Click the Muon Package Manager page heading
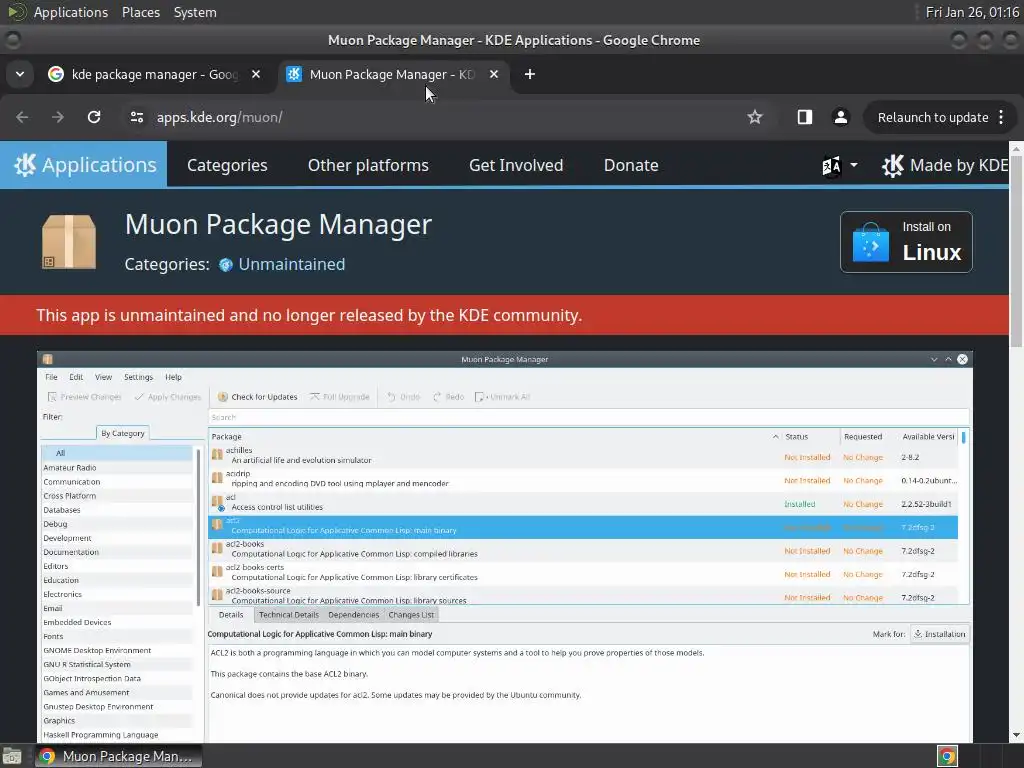1024x768 pixels. (278, 225)
